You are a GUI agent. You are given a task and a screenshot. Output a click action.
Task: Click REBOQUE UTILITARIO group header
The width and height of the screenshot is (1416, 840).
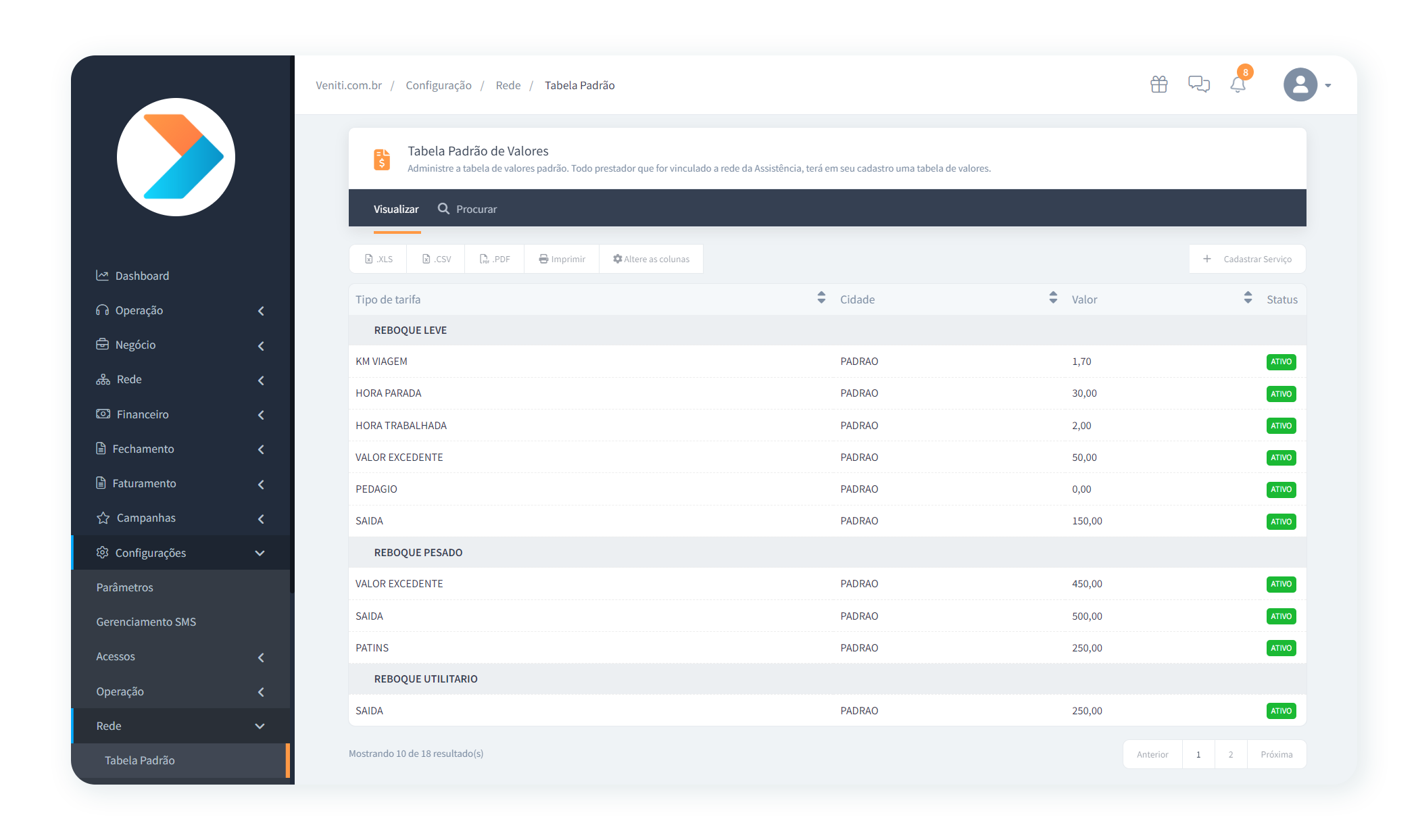pos(827,678)
